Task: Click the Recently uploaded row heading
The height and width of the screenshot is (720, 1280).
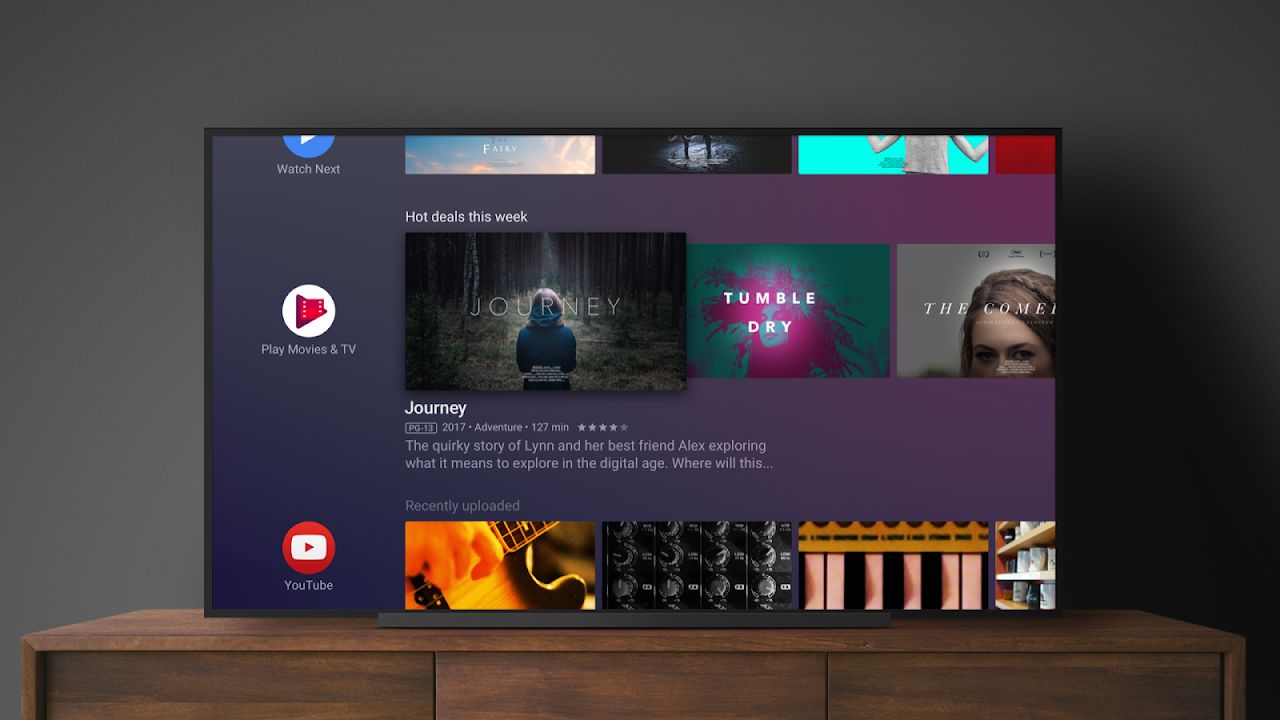Action: coord(462,506)
